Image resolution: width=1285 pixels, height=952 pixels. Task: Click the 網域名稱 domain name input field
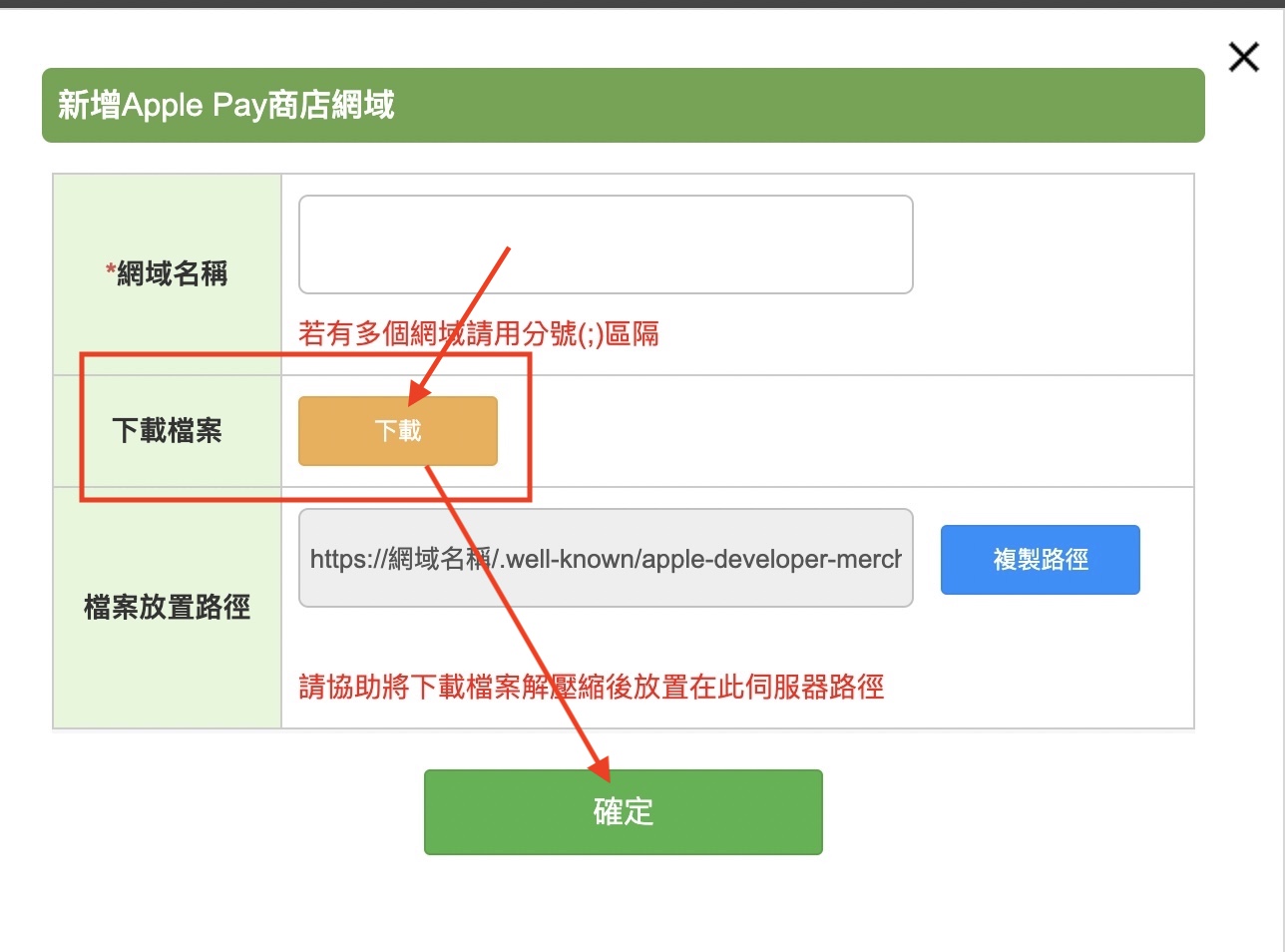(x=606, y=244)
